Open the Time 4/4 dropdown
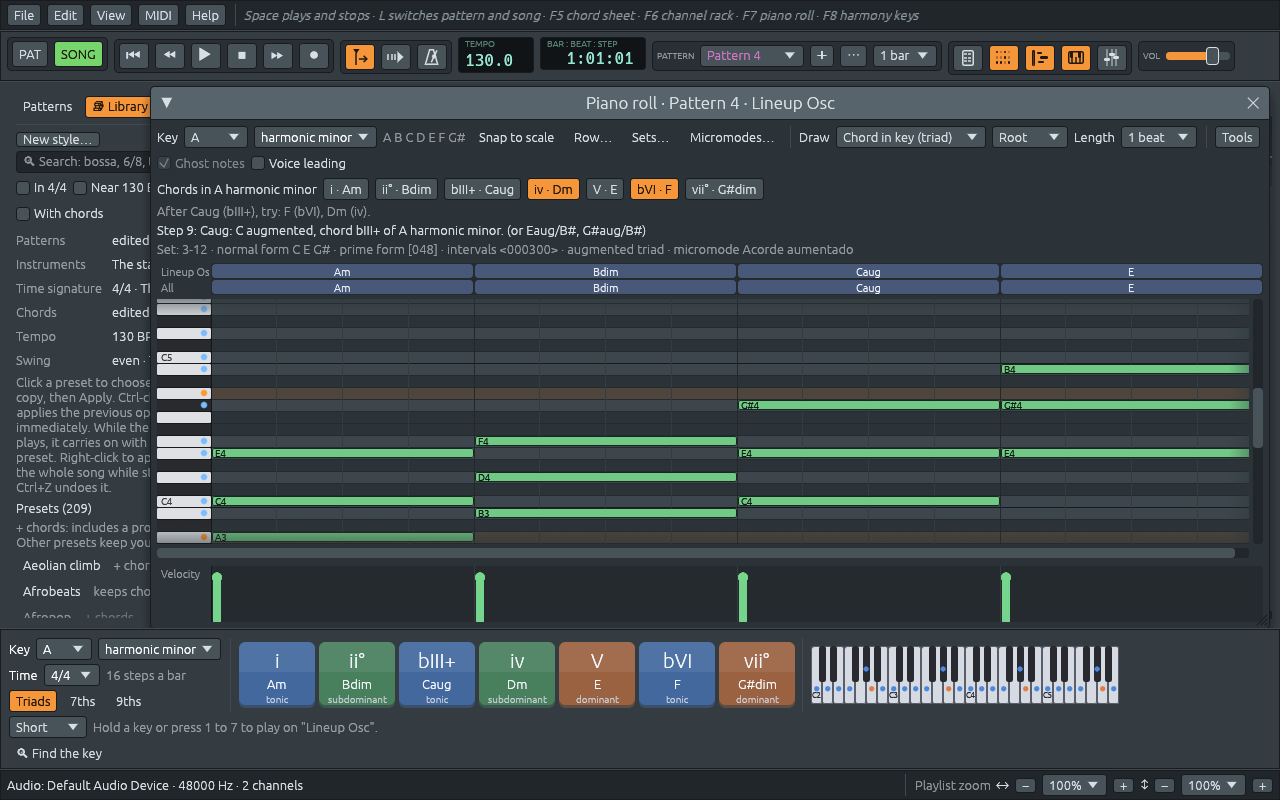This screenshot has width=1280, height=800. (x=72, y=675)
